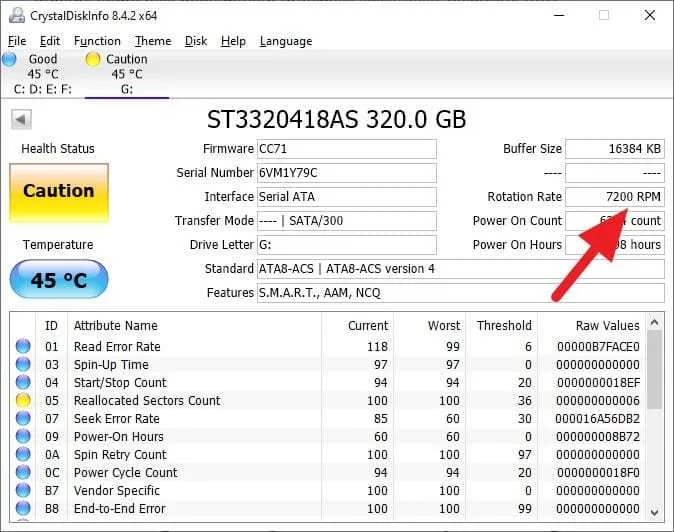This screenshot has height=532, width=674.
Task: Click the Attribute Name column header
Action: click(x=116, y=326)
